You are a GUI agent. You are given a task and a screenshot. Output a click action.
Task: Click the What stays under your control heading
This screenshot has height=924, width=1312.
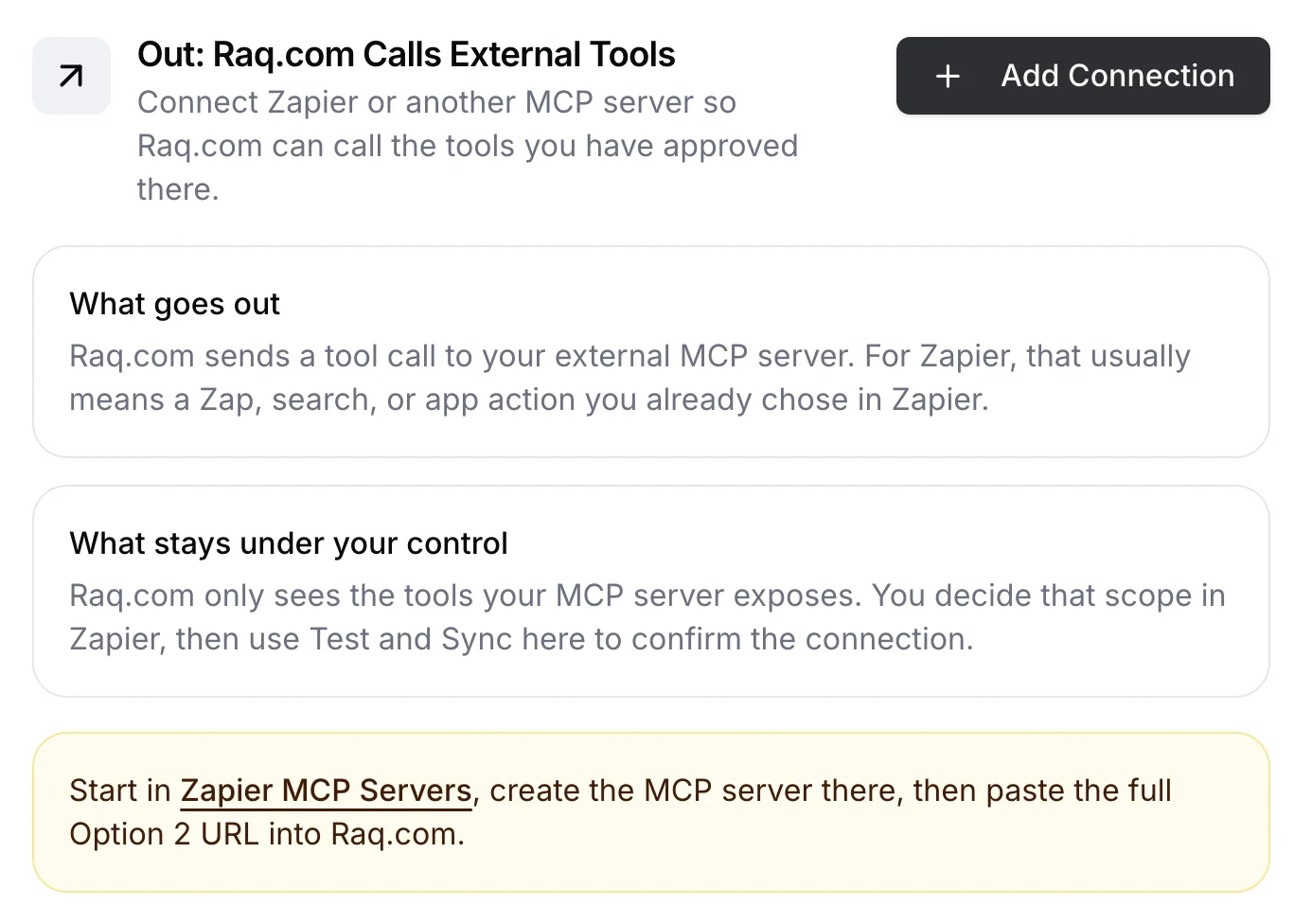tap(289, 543)
